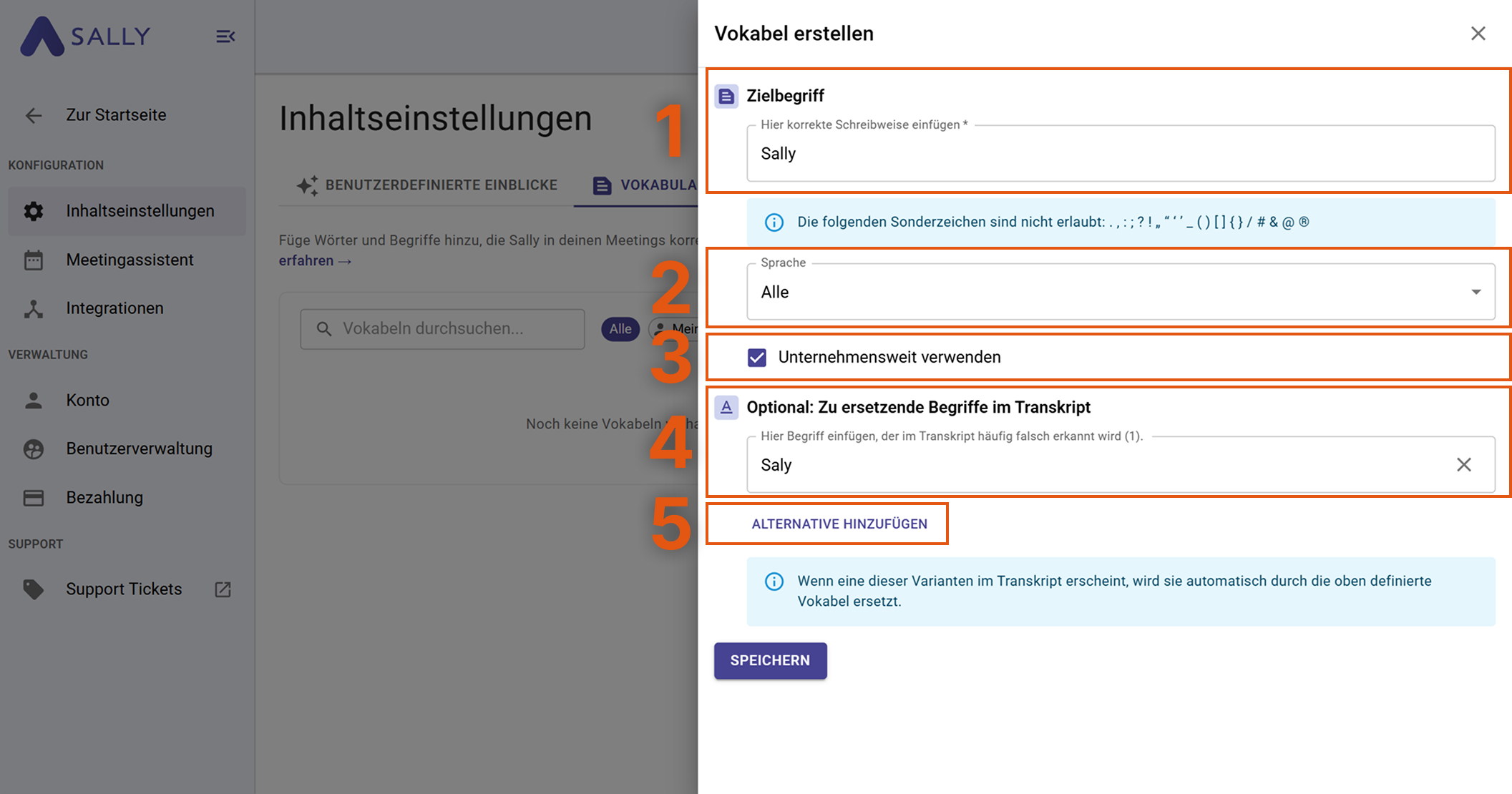This screenshot has height=794, width=1512.
Task: Click the Integrationen icon in sidebar
Action: click(34, 308)
